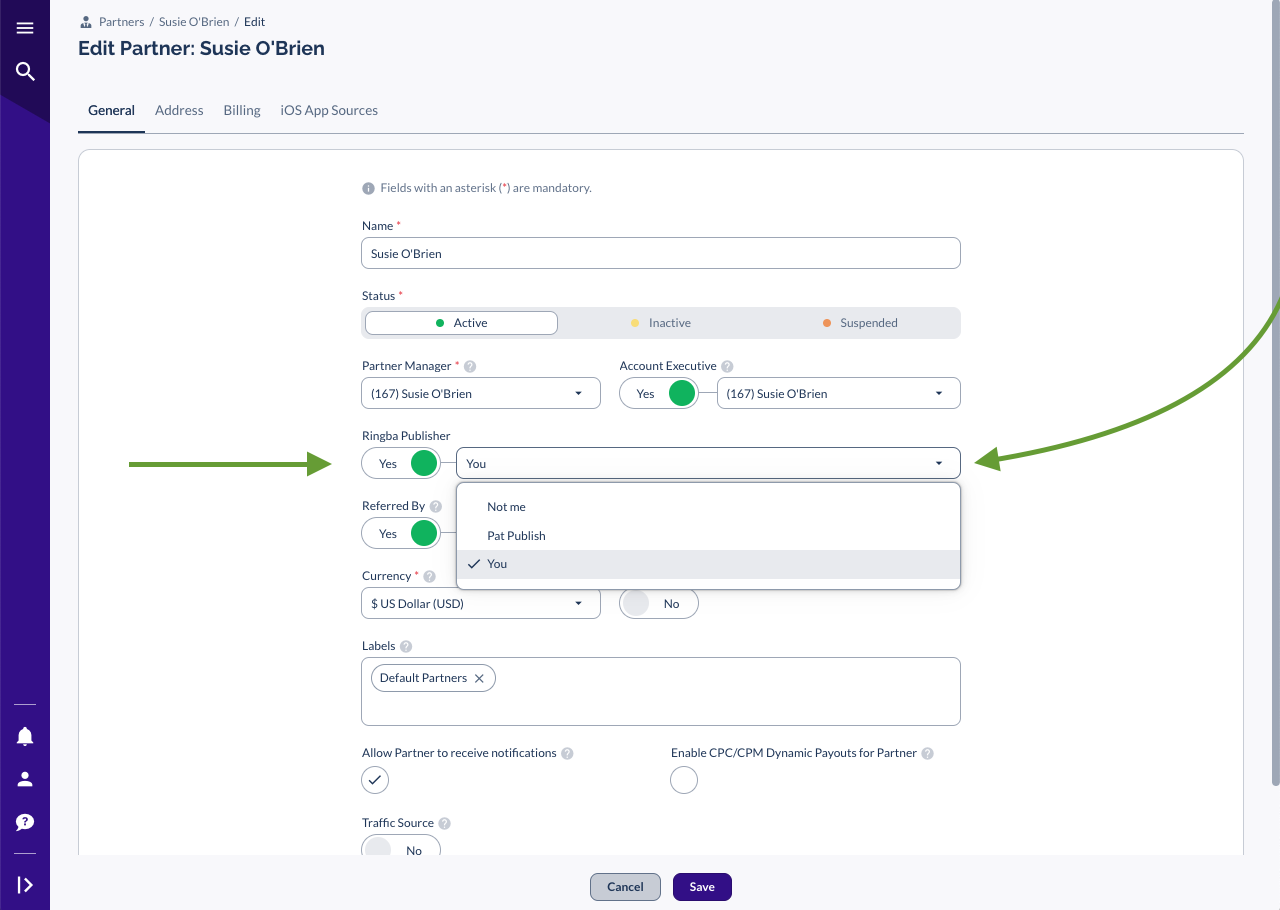Collapse the Ringba Publisher dropdown showing You
This screenshot has height=910, width=1280.
(x=708, y=463)
